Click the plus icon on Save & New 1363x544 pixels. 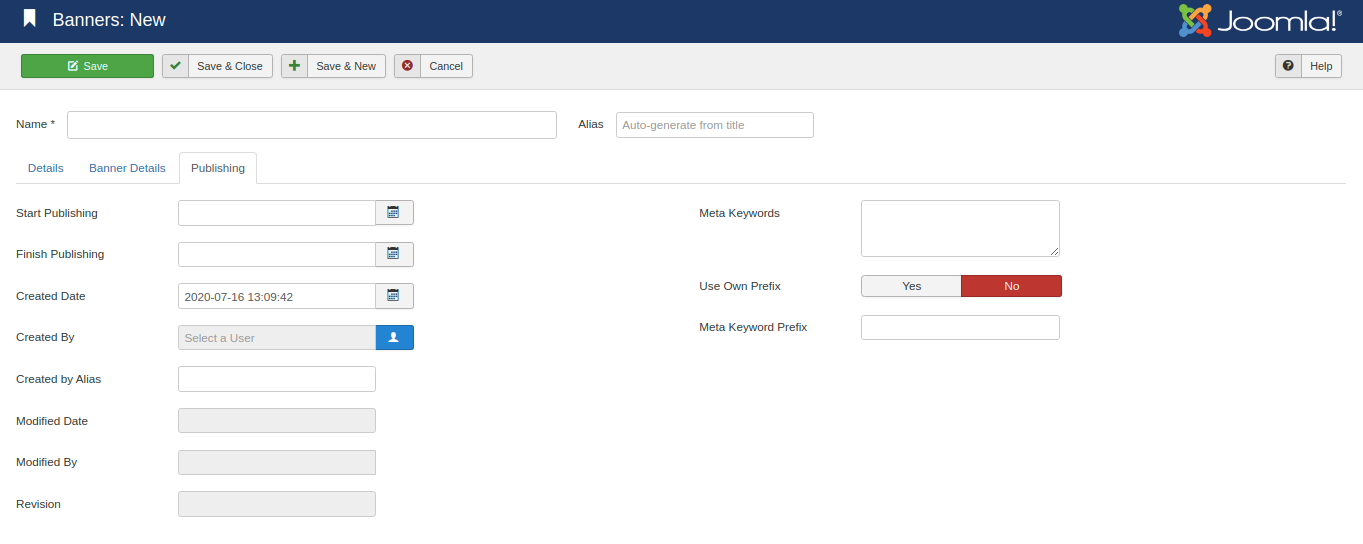coord(294,66)
